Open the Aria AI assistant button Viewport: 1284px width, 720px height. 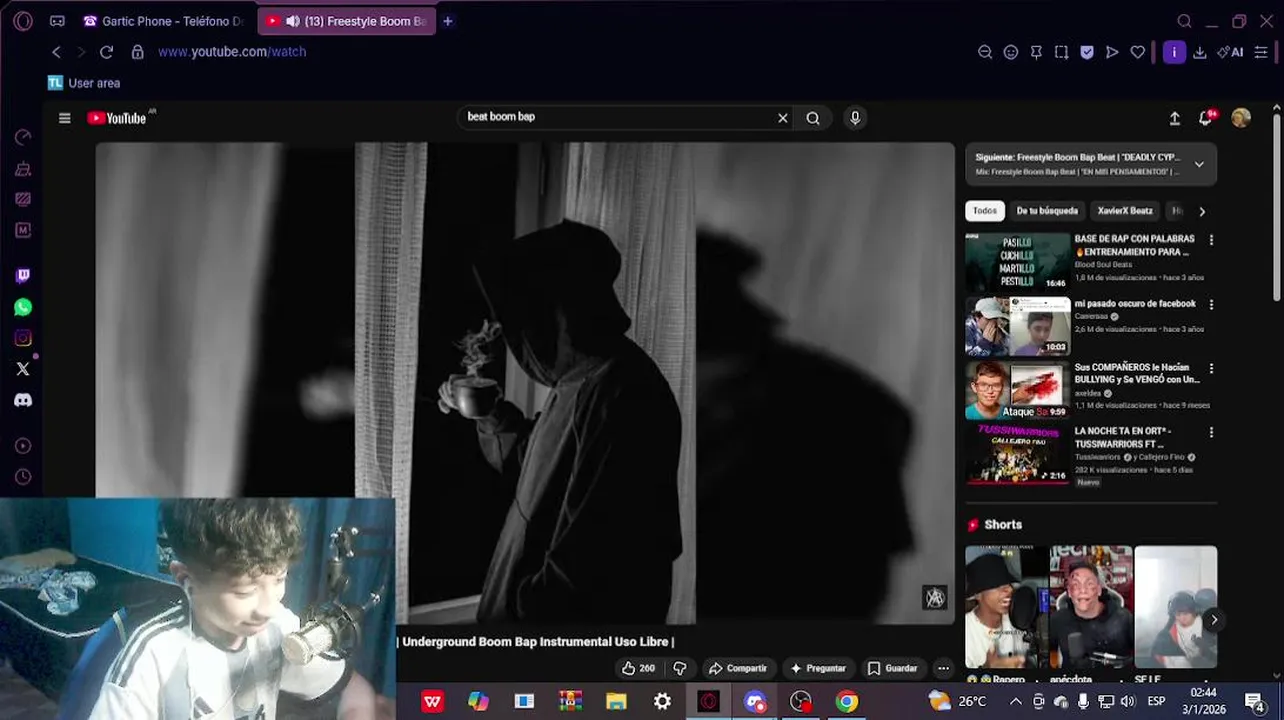[x=1230, y=52]
